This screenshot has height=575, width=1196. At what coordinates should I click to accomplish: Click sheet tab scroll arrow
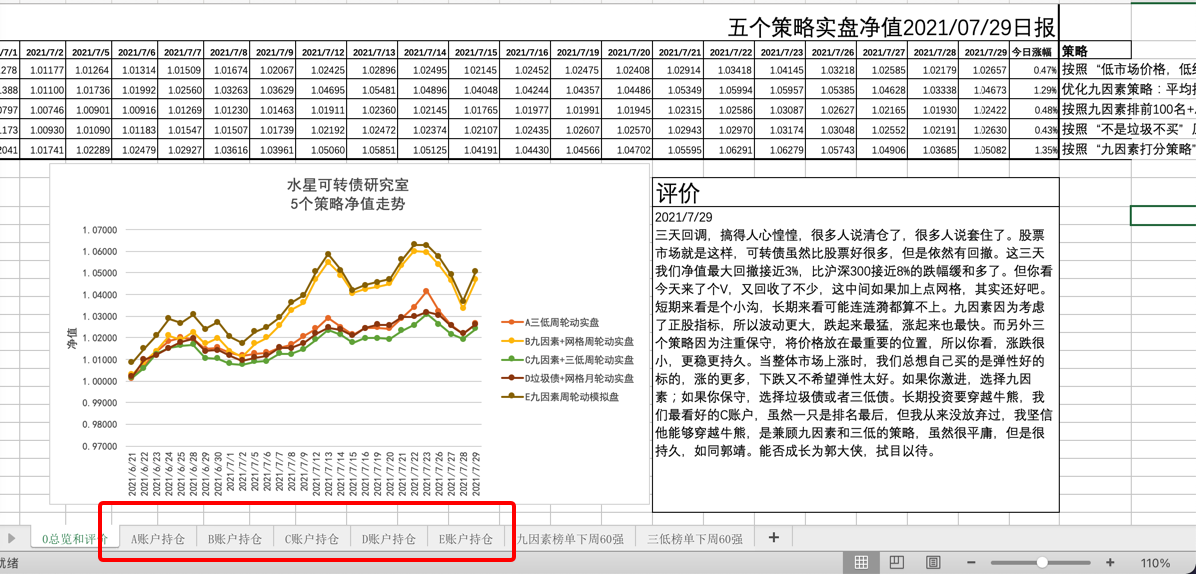coord(12,538)
